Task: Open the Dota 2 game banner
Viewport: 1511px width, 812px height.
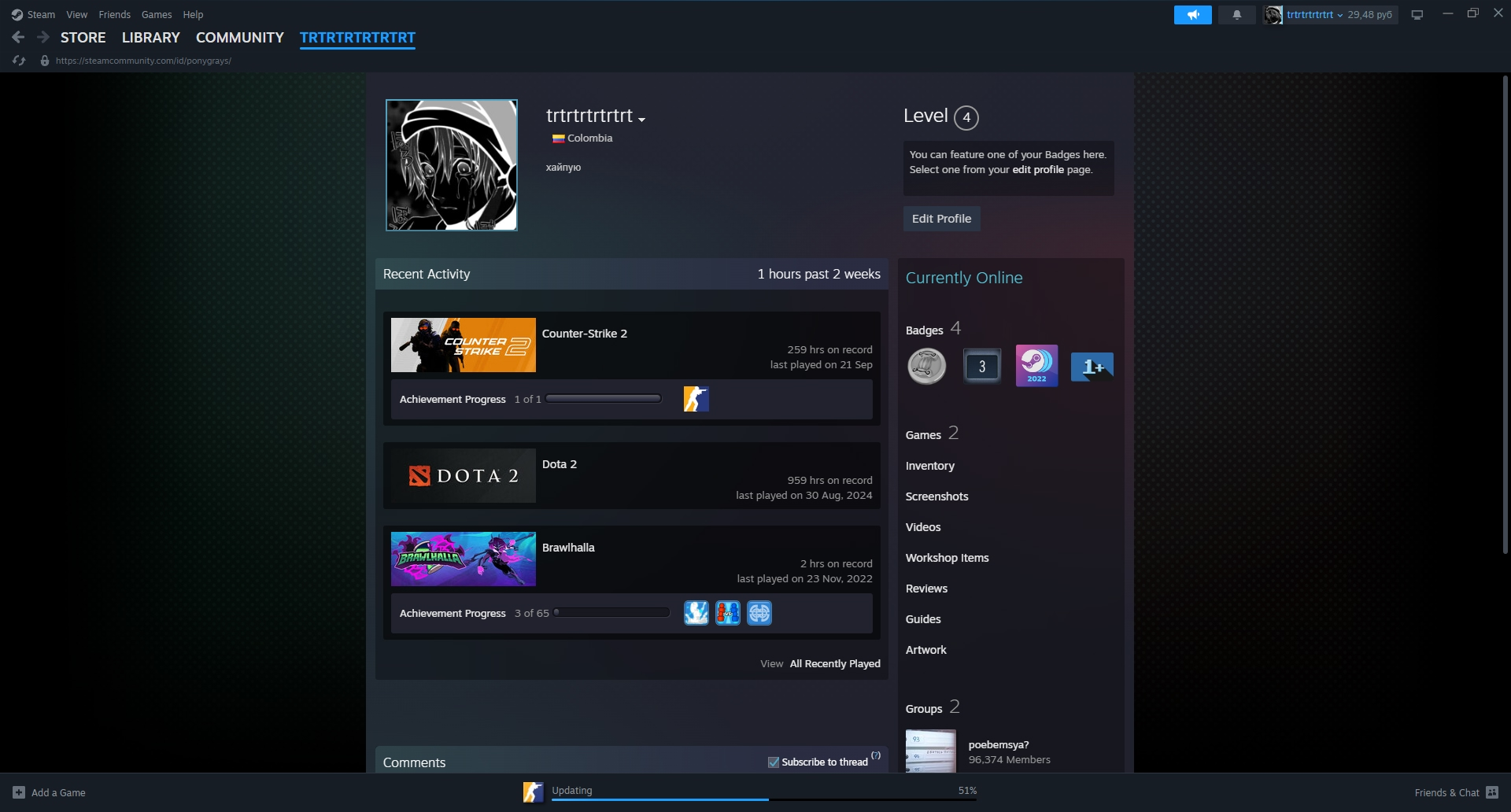Action: (x=464, y=475)
